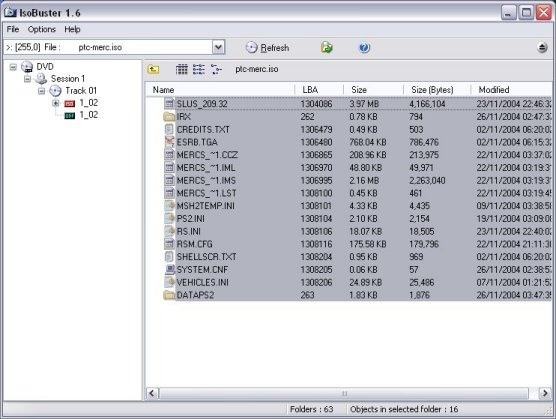The width and height of the screenshot is (556, 419).
Task: Sort by the Size (Bytes) column header
Action: (x=437, y=90)
